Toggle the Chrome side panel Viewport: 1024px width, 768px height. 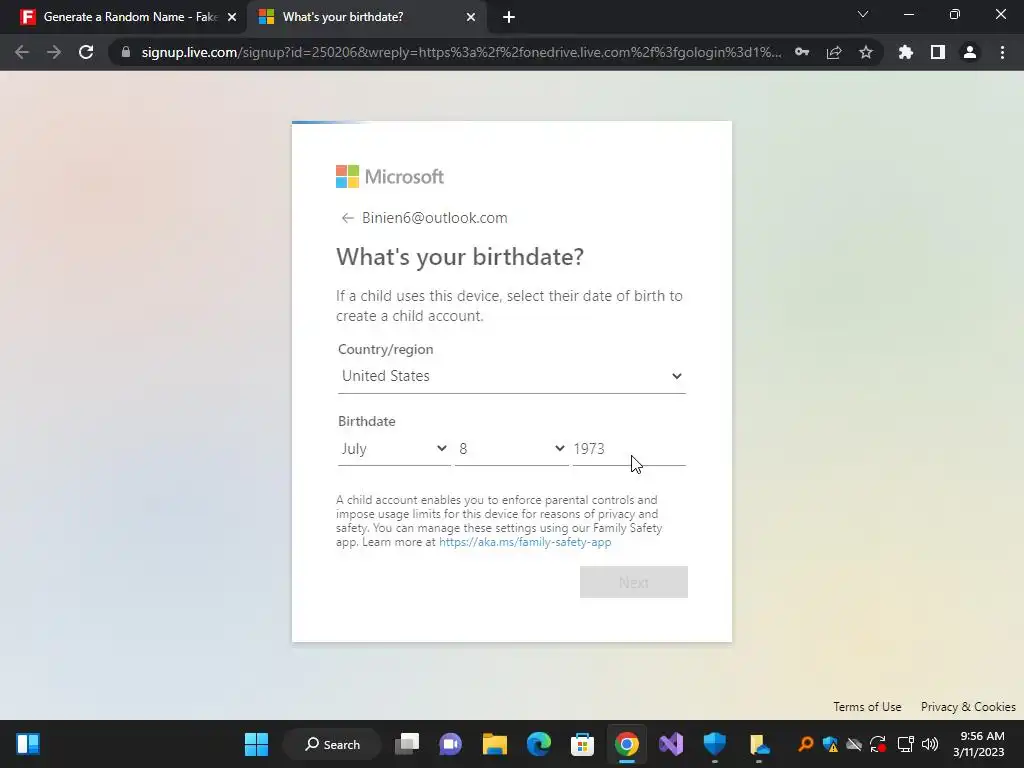(938, 52)
